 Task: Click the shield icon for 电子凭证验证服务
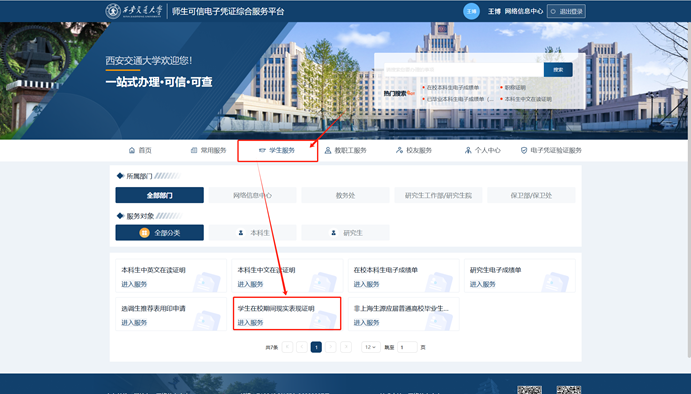pyautogui.click(x=524, y=150)
